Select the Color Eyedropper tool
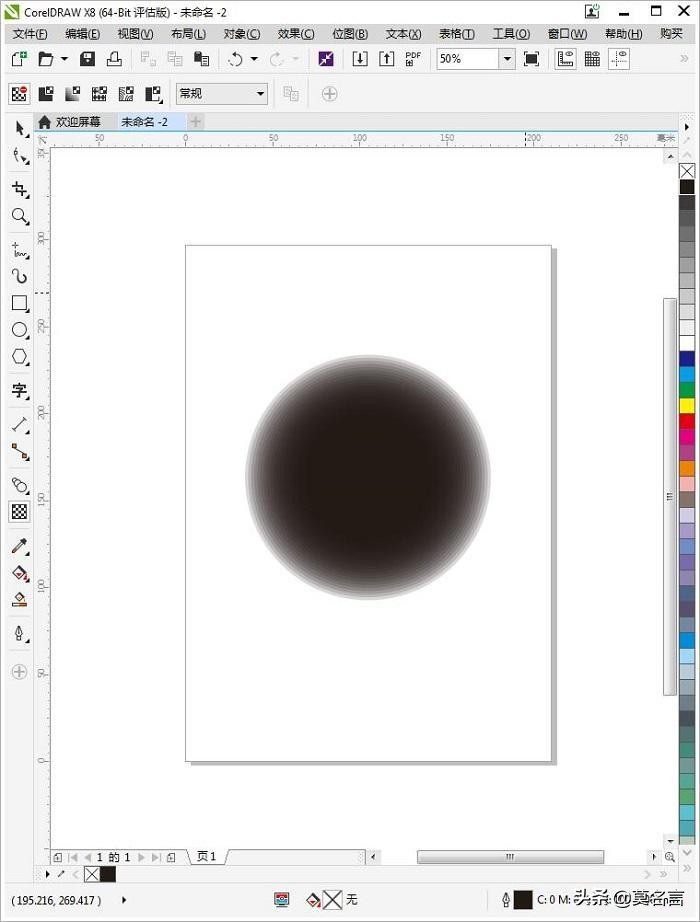Viewport: 700px width, 922px height. (x=19, y=546)
